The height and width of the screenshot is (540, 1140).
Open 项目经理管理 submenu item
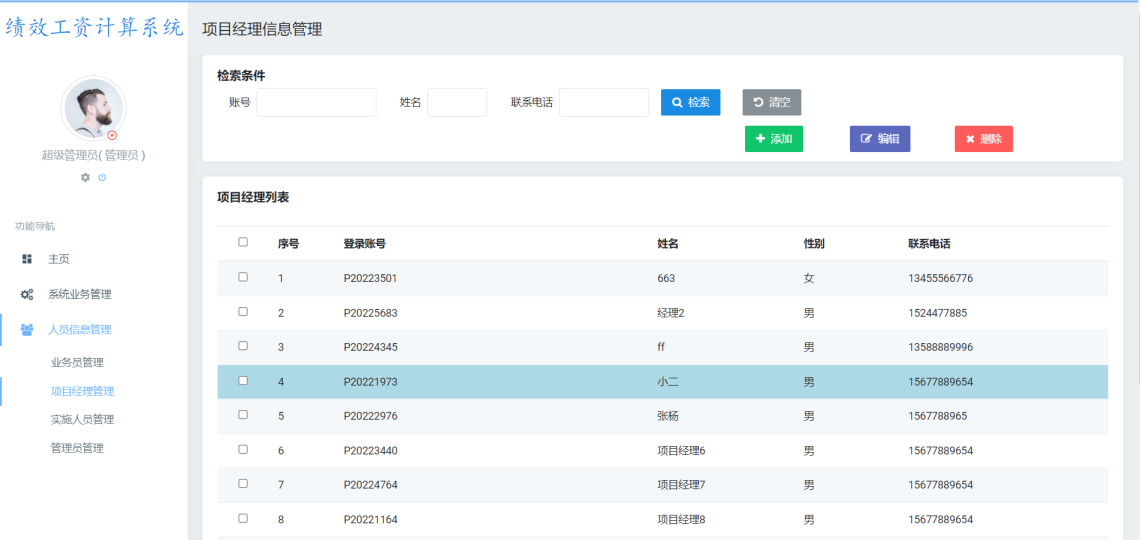pos(82,391)
